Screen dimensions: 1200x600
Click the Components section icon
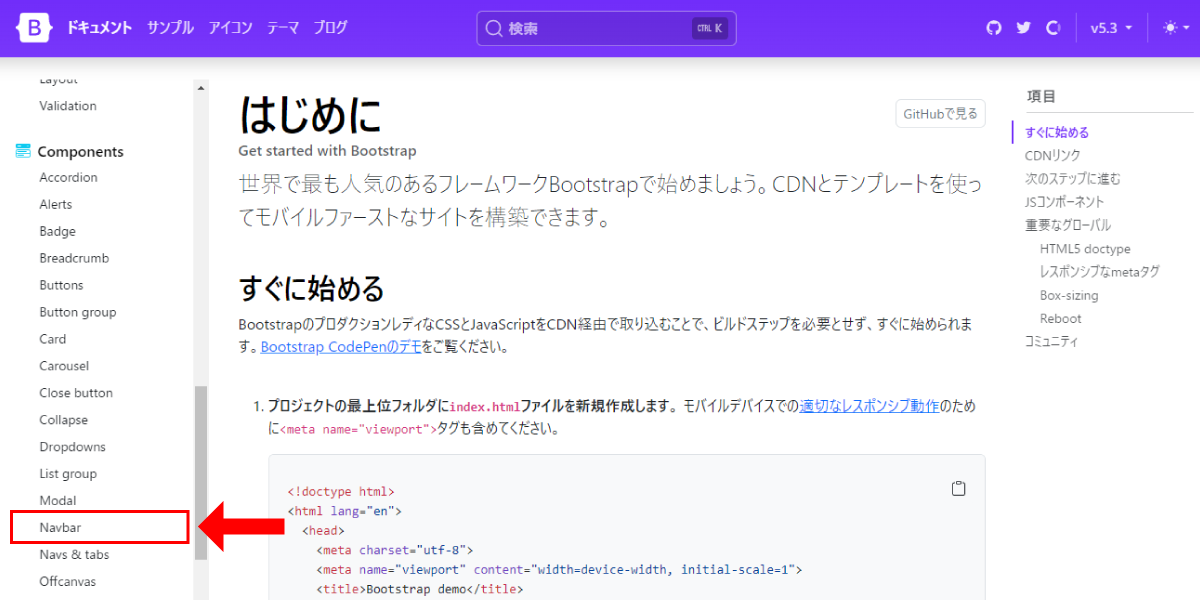(24, 151)
